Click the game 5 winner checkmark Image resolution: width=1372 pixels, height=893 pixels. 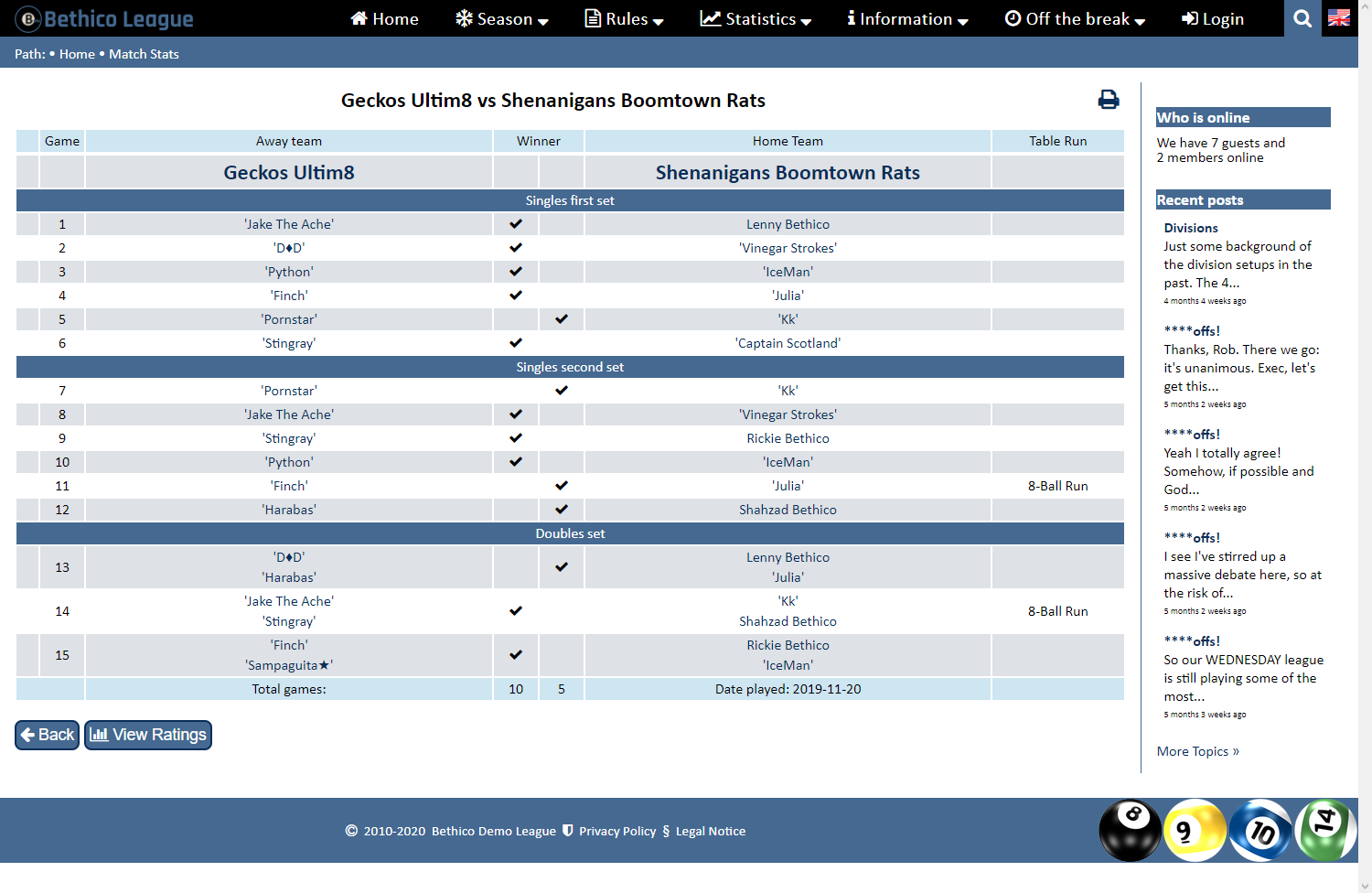coord(562,319)
